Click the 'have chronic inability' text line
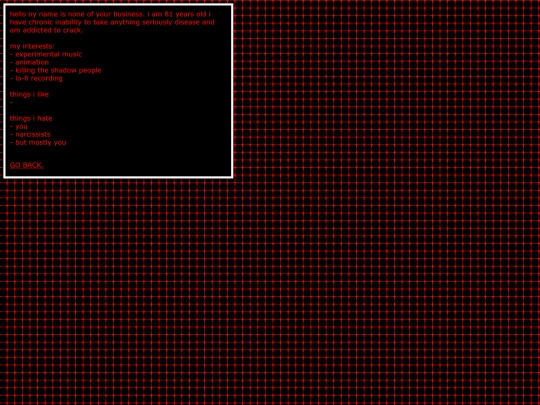Screen dimensions: 540x405 coord(112,22)
